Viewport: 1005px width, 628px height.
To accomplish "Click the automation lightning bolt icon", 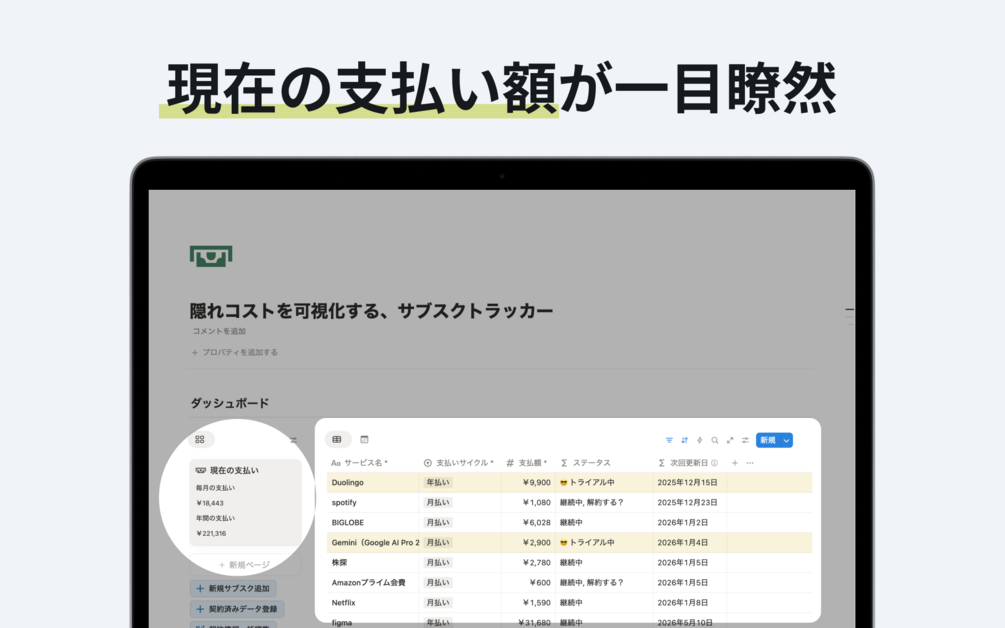I will coord(700,440).
